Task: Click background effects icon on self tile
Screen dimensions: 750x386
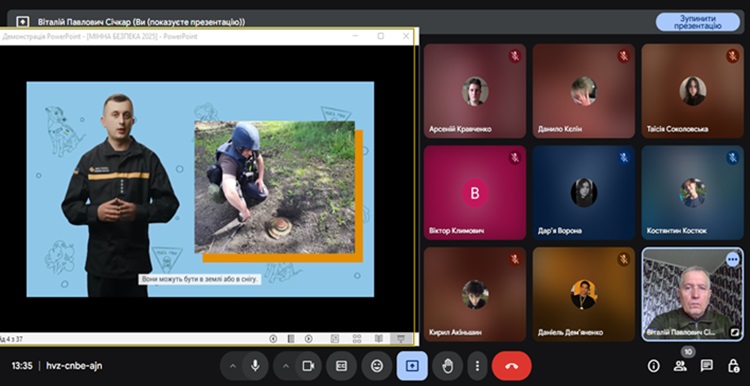Action: click(735, 332)
